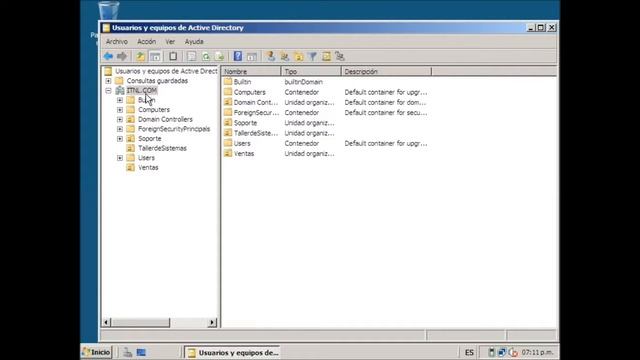The width and height of the screenshot is (640, 360).
Task: Open the Ayuda menu
Action: (x=194, y=42)
